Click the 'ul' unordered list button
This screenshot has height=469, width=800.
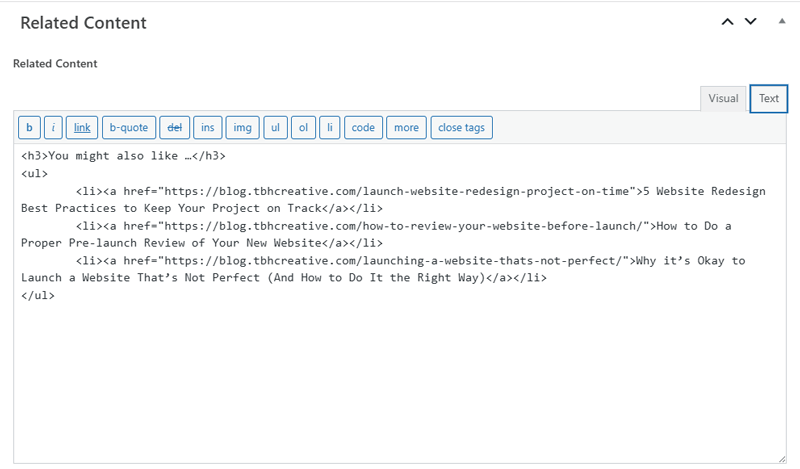[275, 128]
